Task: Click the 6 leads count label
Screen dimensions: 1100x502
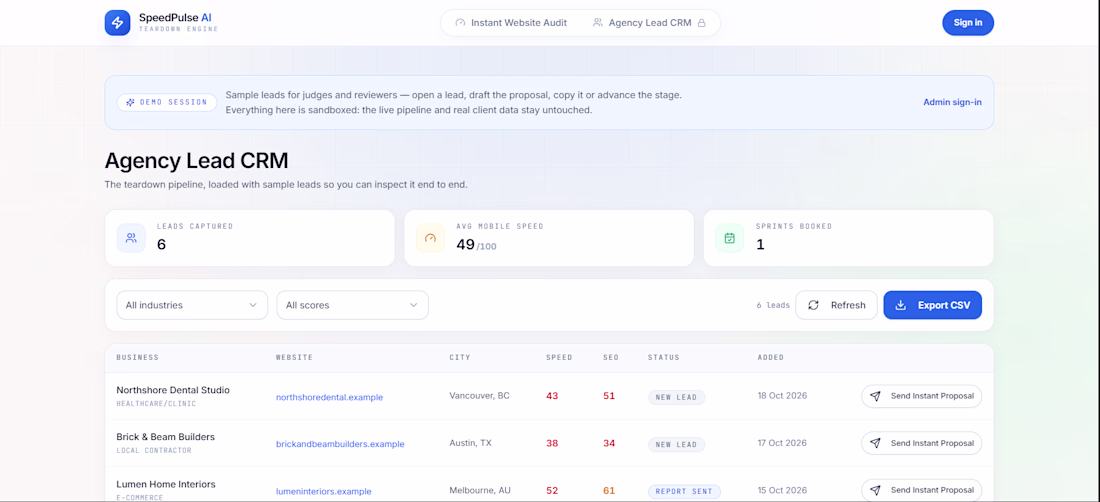Action: pos(773,306)
